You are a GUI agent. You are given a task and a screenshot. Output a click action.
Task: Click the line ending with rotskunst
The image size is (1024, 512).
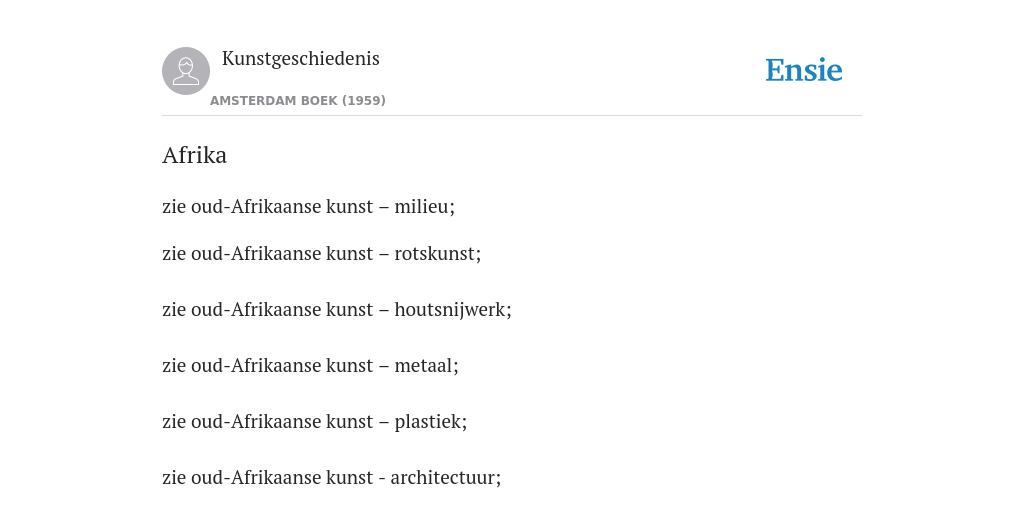point(321,253)
